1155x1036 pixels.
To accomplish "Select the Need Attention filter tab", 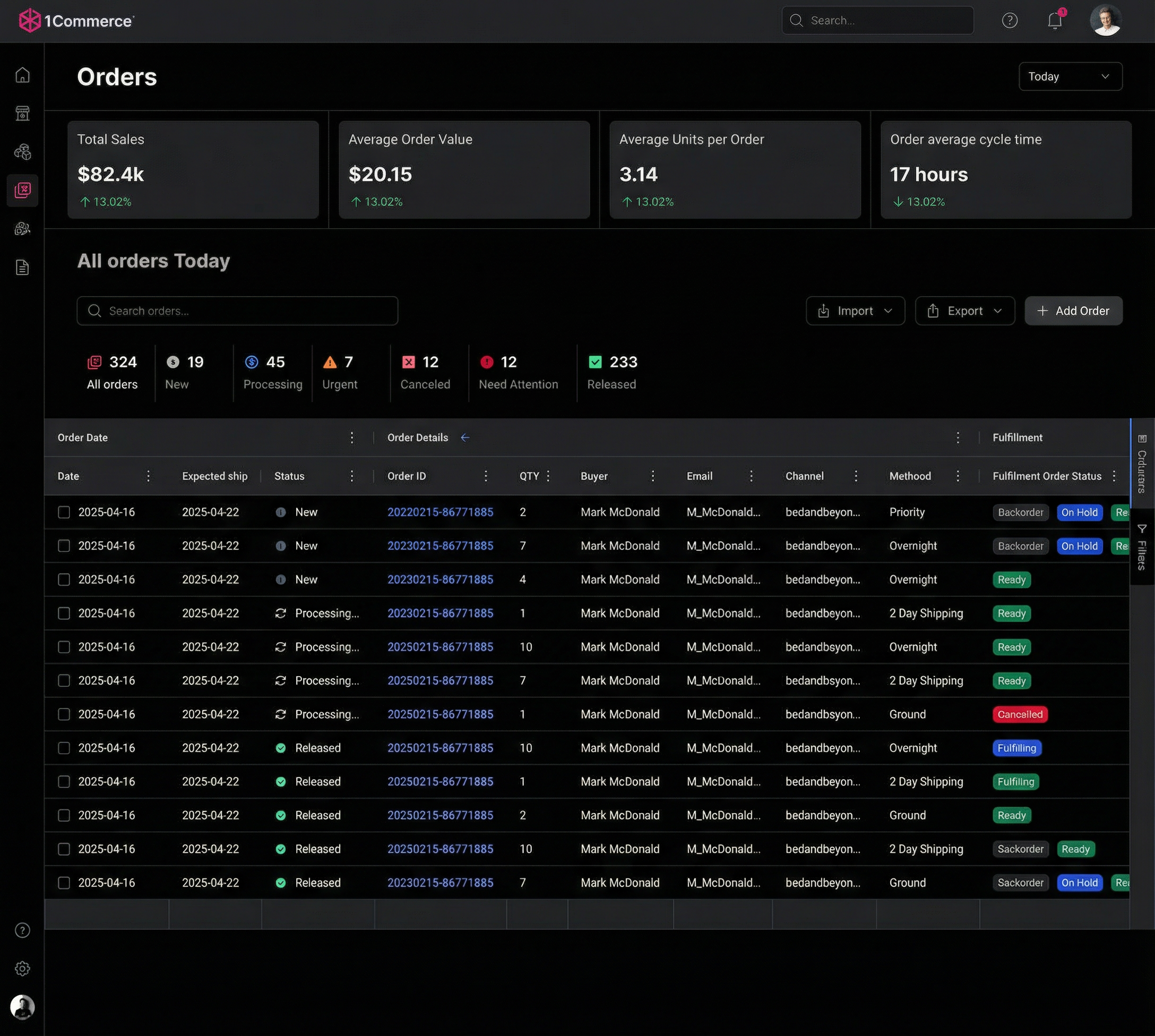I will click(x=519, y=373).
